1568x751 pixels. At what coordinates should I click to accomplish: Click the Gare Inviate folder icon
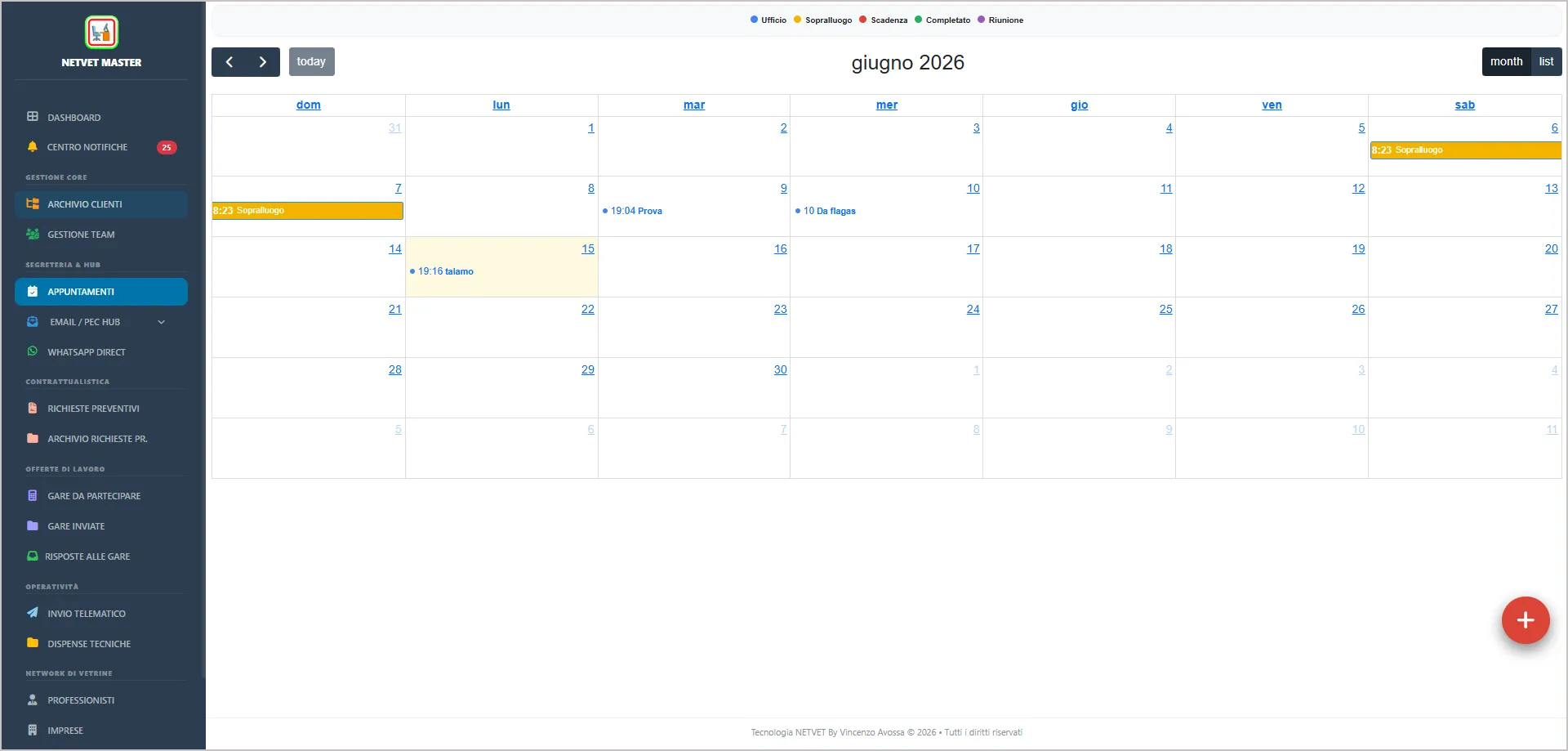pyautogui.click(x=33, y=526)
